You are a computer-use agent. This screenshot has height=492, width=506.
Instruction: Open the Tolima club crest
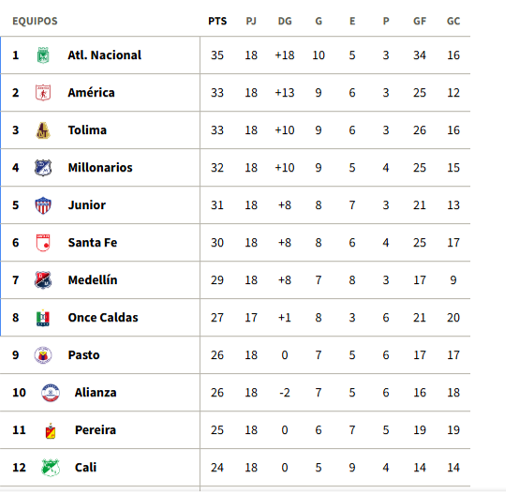pyautogui.click(x=43, y=130)
